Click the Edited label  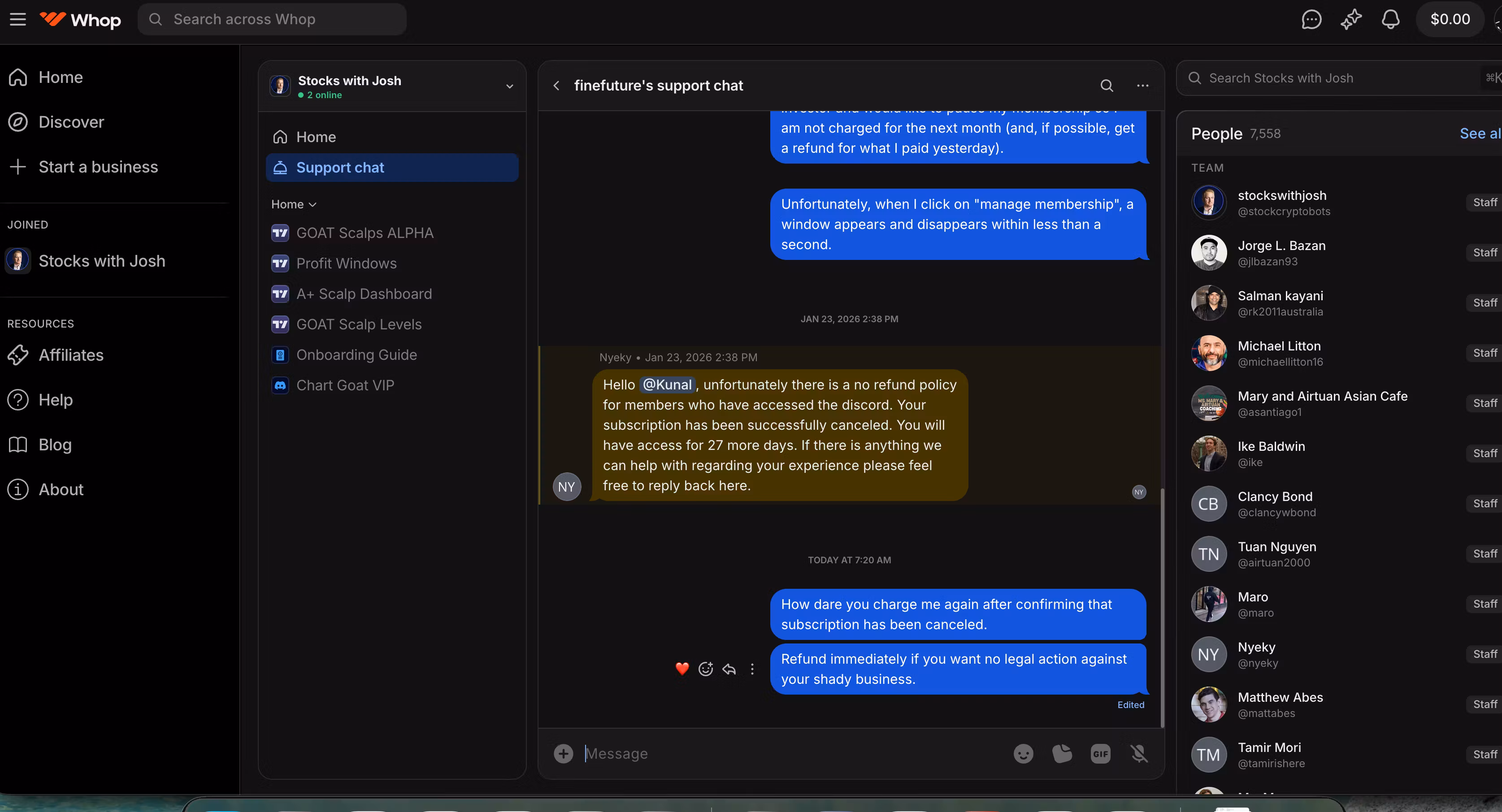coord(1131,705)
